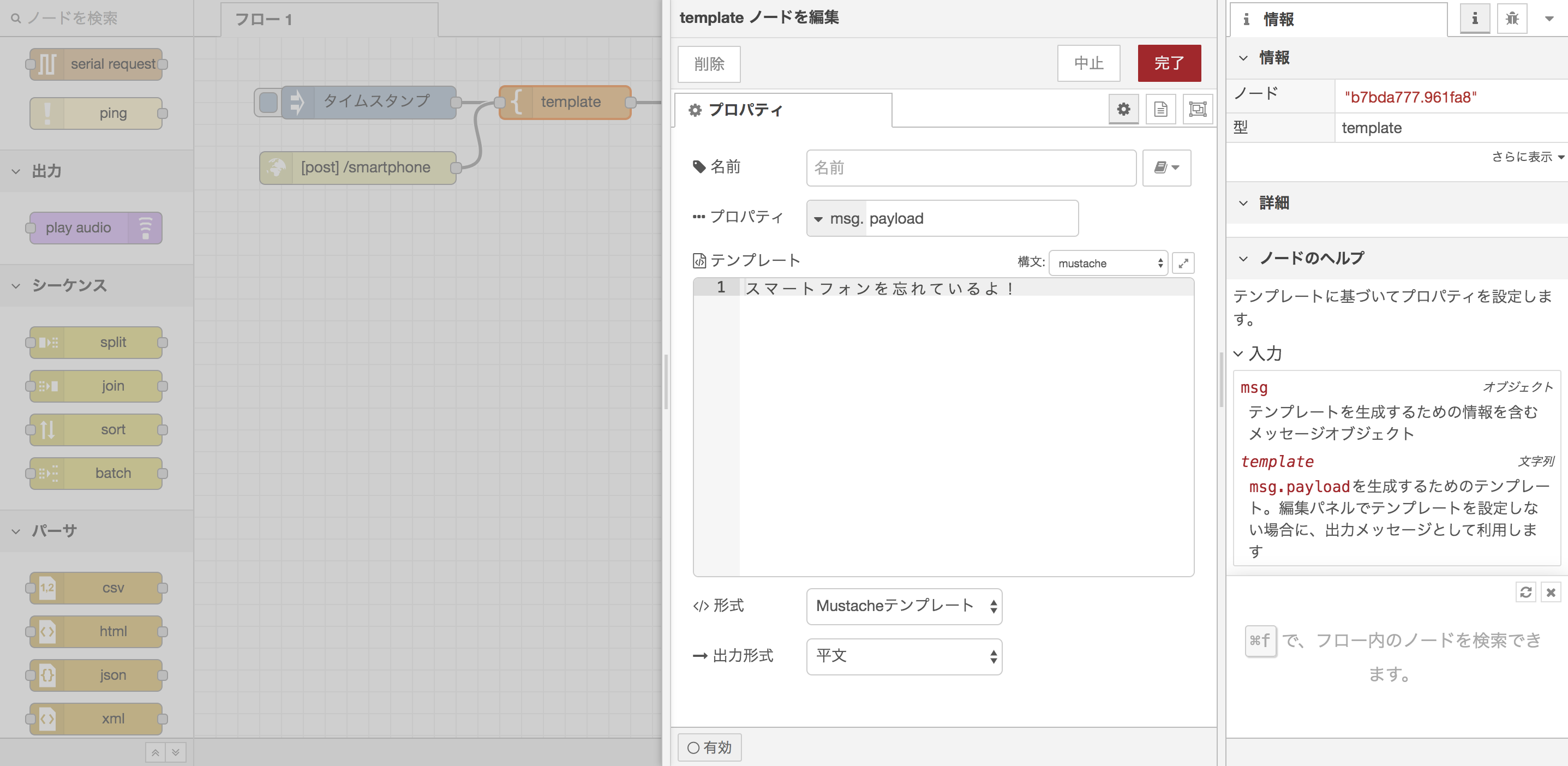
Task: Click the 中止 cancel button
Action: (x=1088, y=63)
